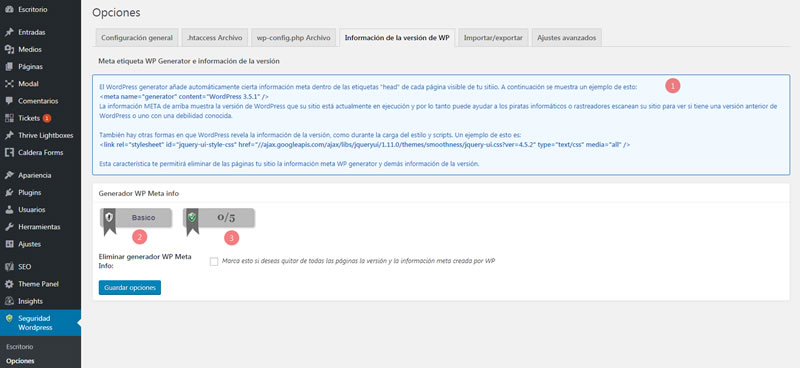Open the Entradas menu item
This screenshot has height=368, width=800.
40,32
